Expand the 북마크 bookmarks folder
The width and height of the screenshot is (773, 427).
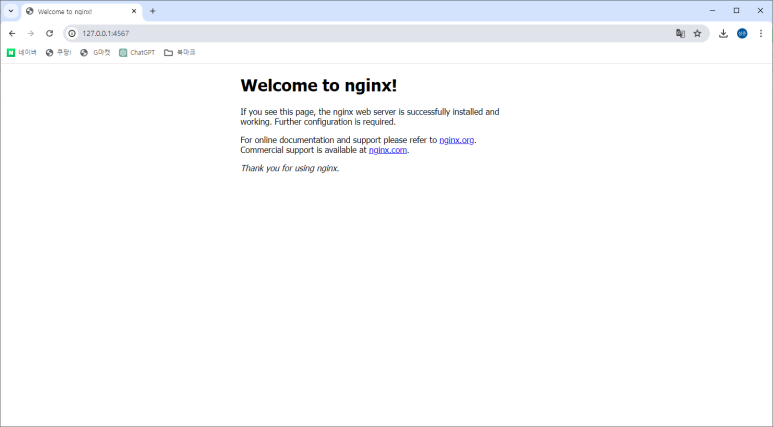(180, 52)
